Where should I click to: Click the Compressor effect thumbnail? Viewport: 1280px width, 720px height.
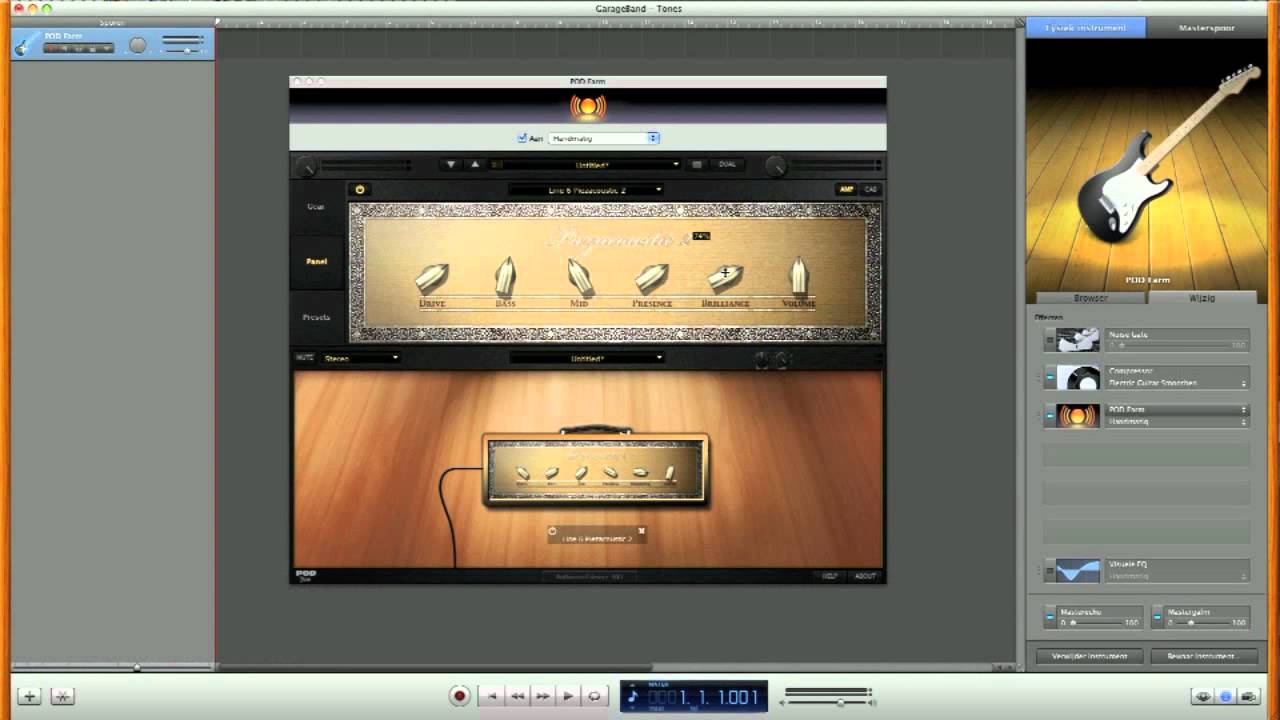(x=1078, y=378)
